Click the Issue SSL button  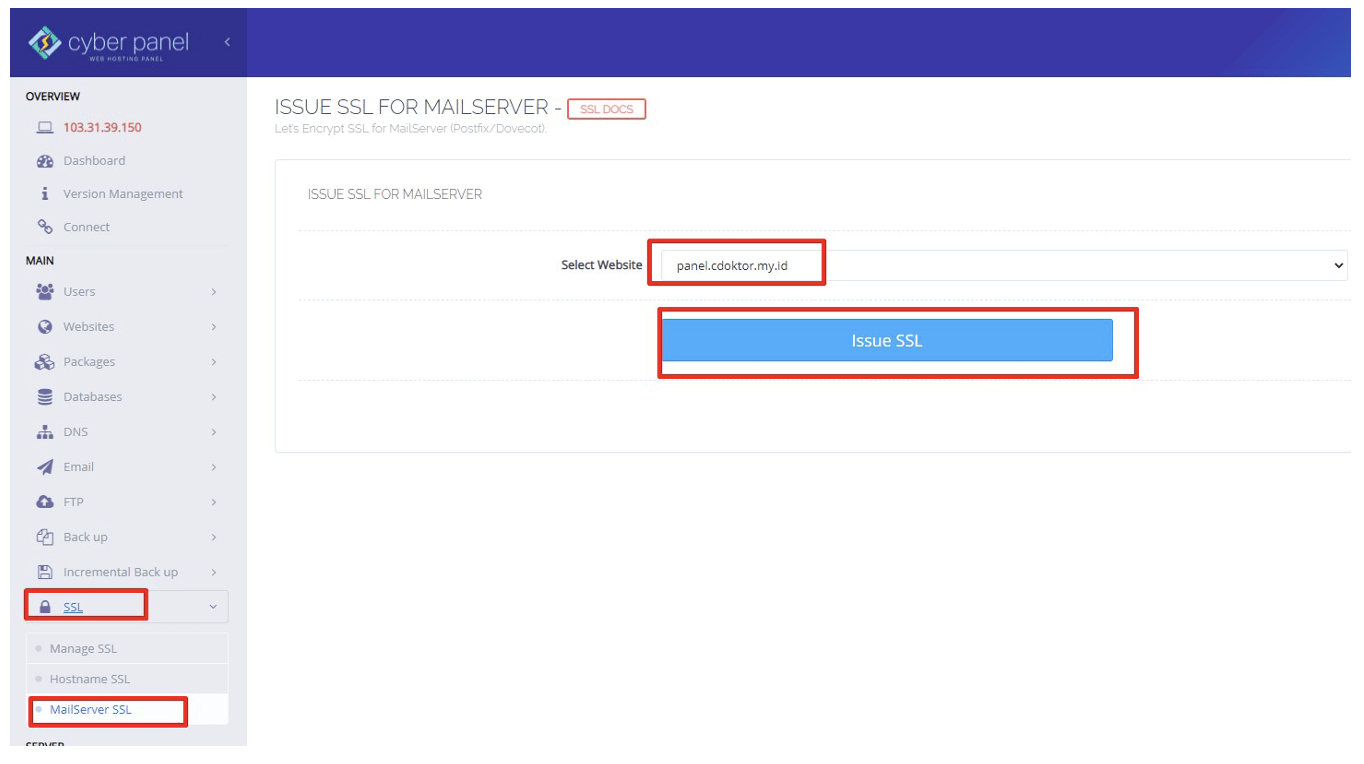pyautogui.click(x=887, y=340)
